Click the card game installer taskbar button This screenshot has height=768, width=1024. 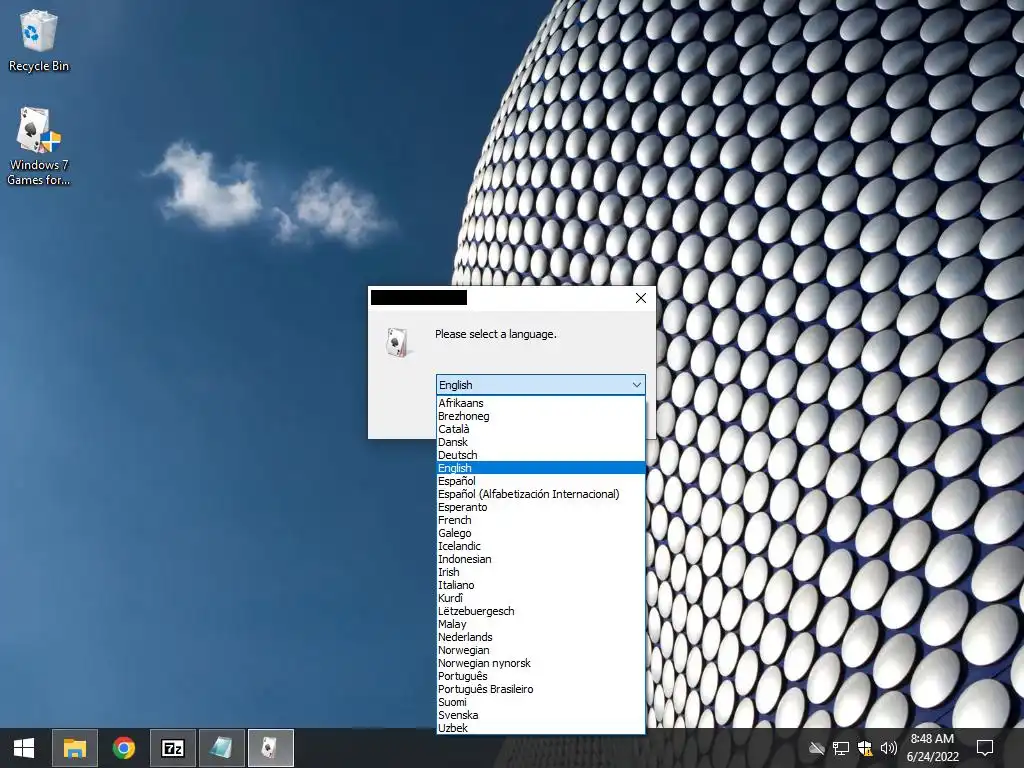[x=271, y=748]
